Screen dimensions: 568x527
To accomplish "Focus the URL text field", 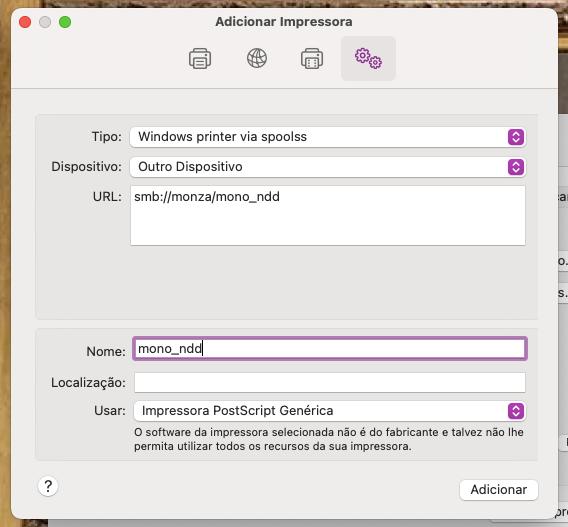I will tap(328, 216).
